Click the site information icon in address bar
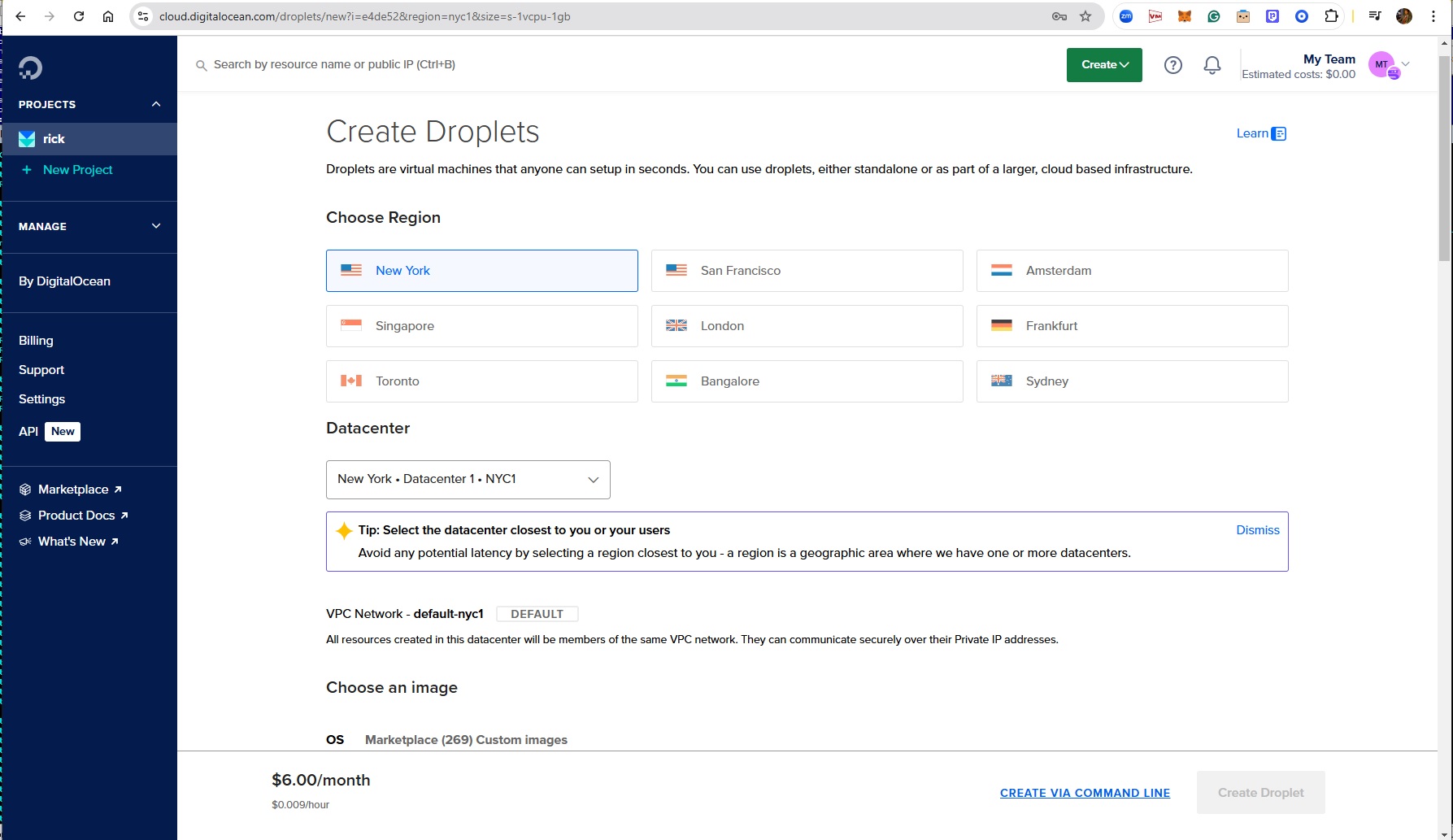 pyautogui.click(x=143, y=16)
